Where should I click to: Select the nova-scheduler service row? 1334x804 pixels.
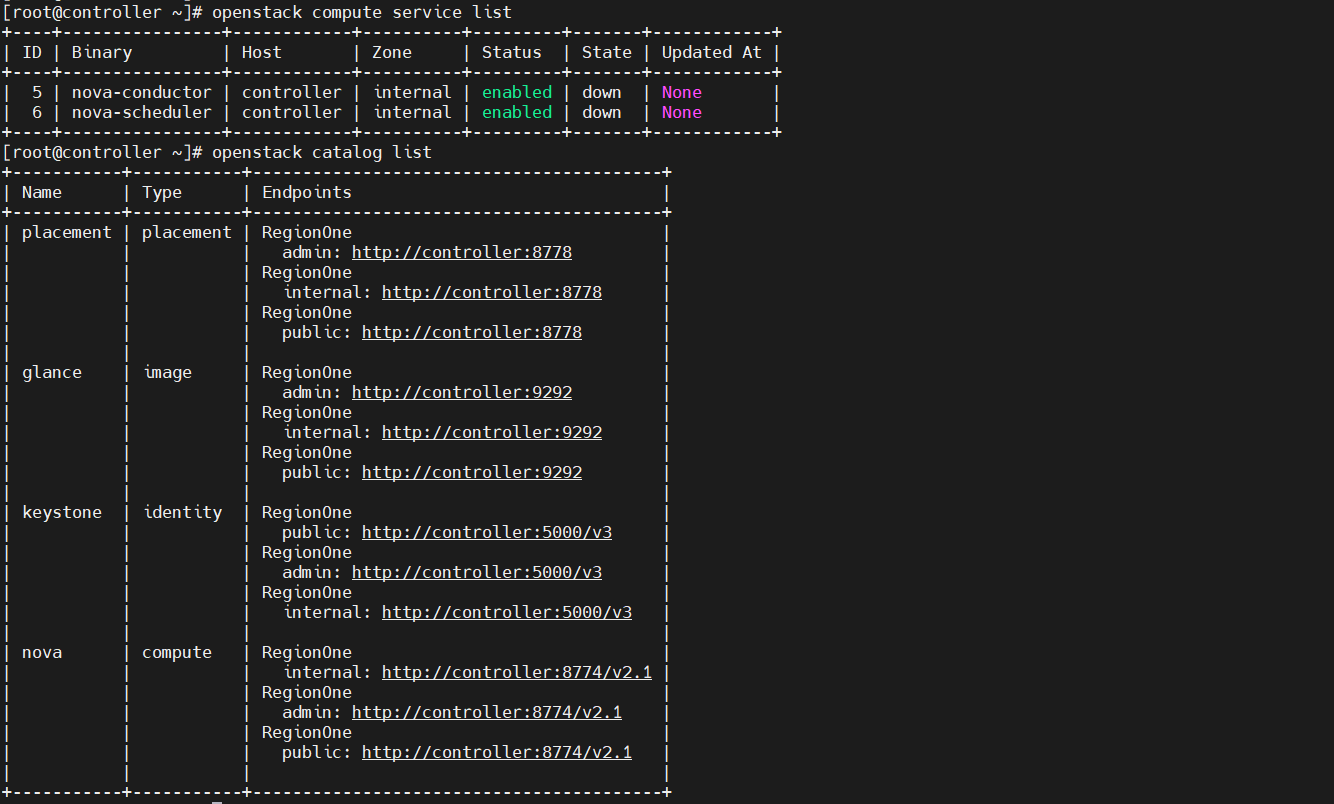[x=141, y=112]
